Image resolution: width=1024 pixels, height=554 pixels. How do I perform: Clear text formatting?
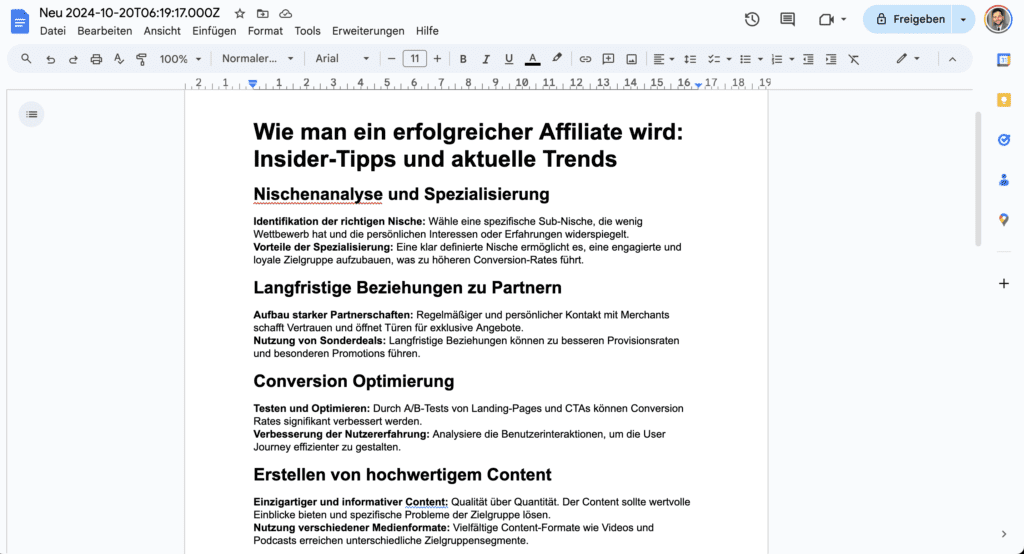pos(854,59)
